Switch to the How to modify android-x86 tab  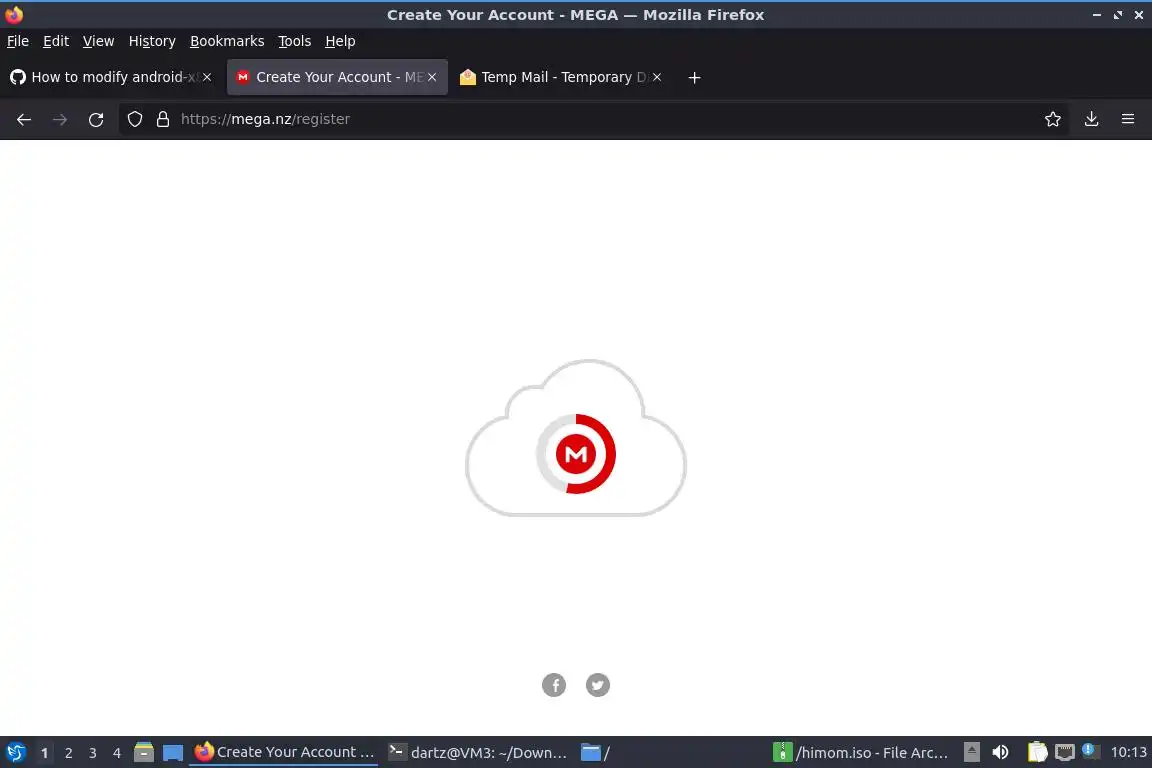click(x=110, y=77)
